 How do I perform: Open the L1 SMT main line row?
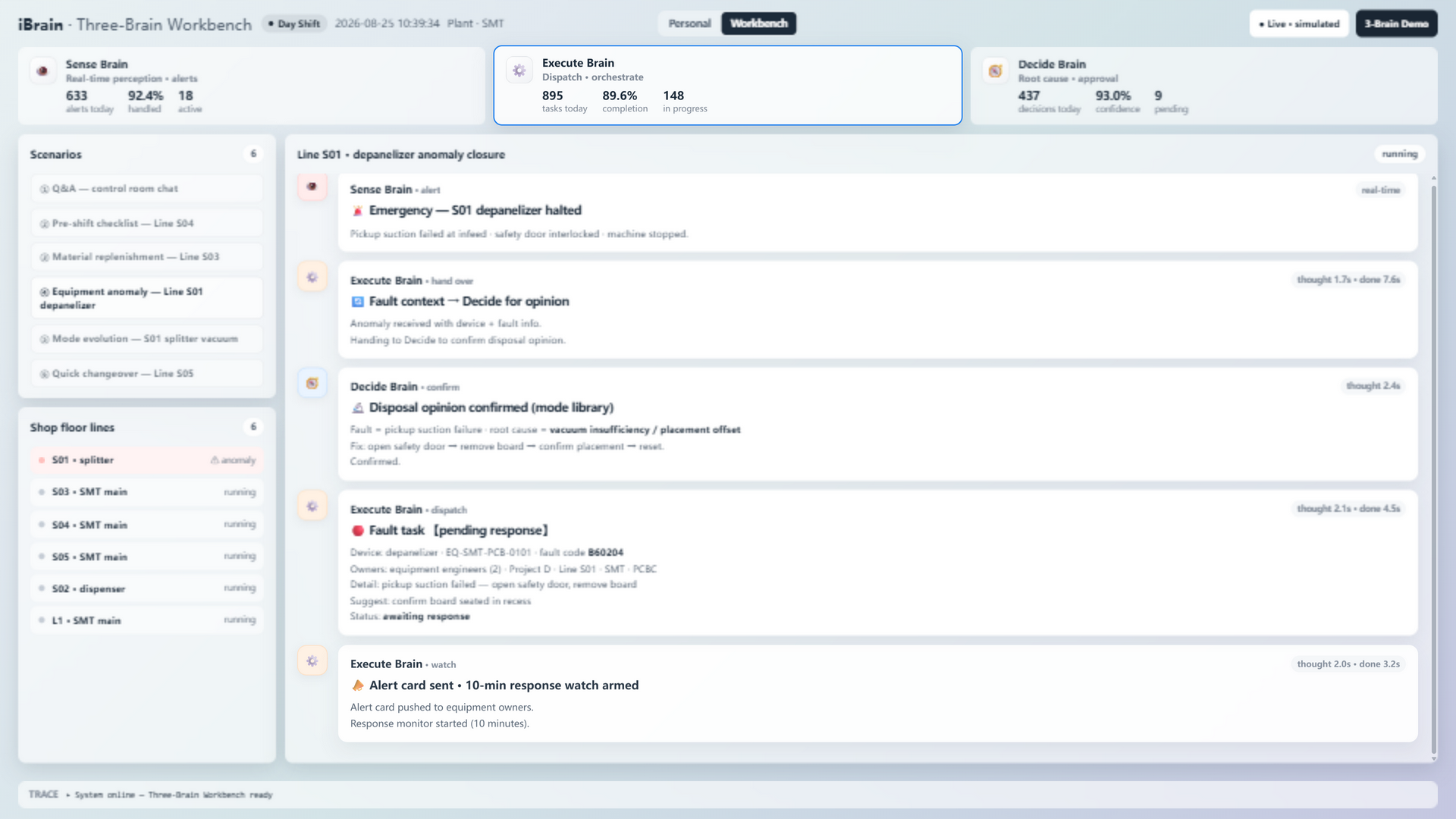coord(147,620)
